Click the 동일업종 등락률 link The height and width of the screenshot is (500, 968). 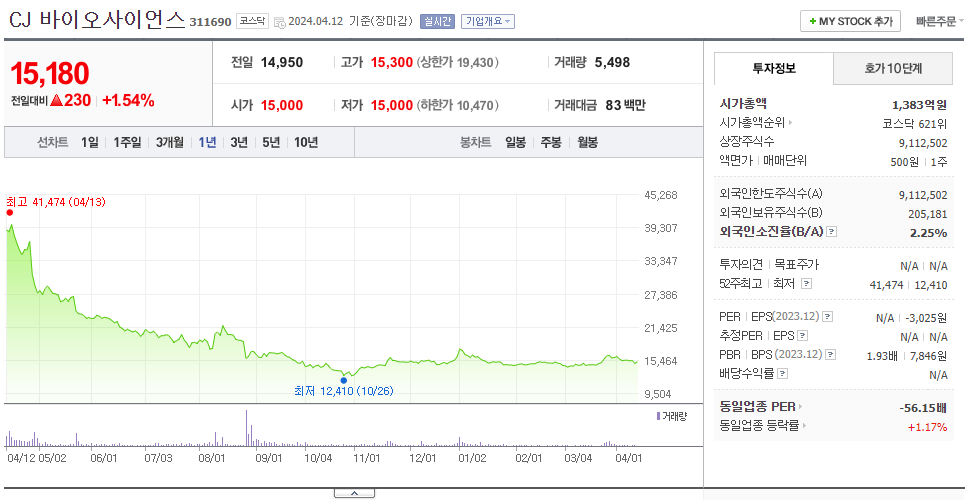(759, 425)
